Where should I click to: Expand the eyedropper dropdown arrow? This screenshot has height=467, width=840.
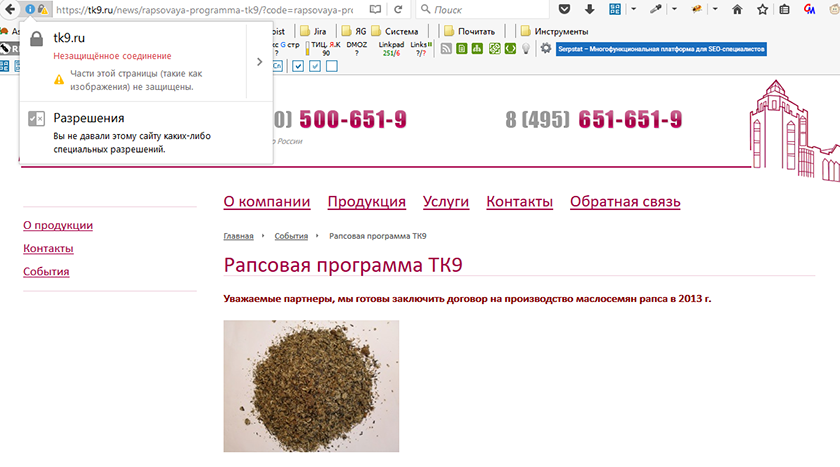(674, 9)
